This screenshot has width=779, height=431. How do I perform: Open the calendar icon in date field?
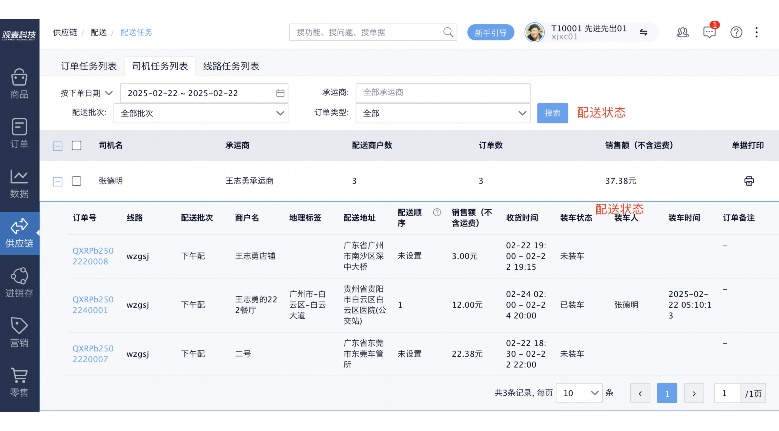click(280, 93)
